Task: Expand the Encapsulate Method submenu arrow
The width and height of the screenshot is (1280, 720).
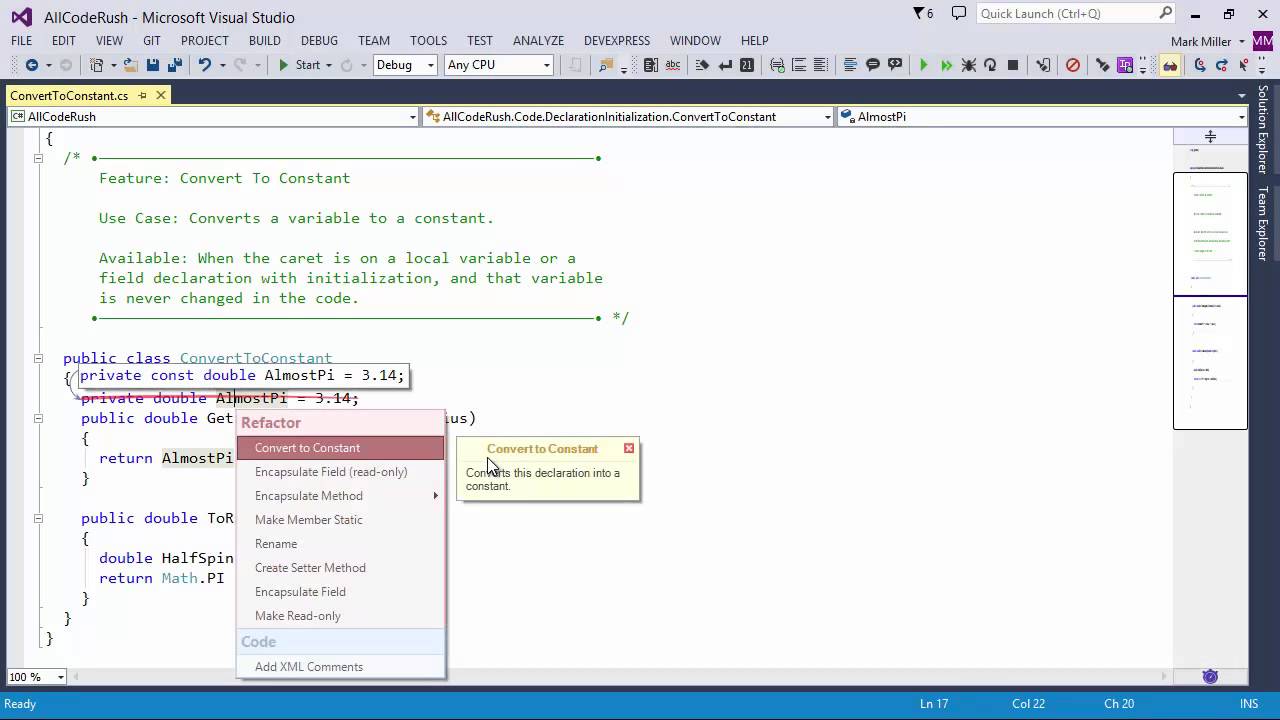Action: point(435,496)
